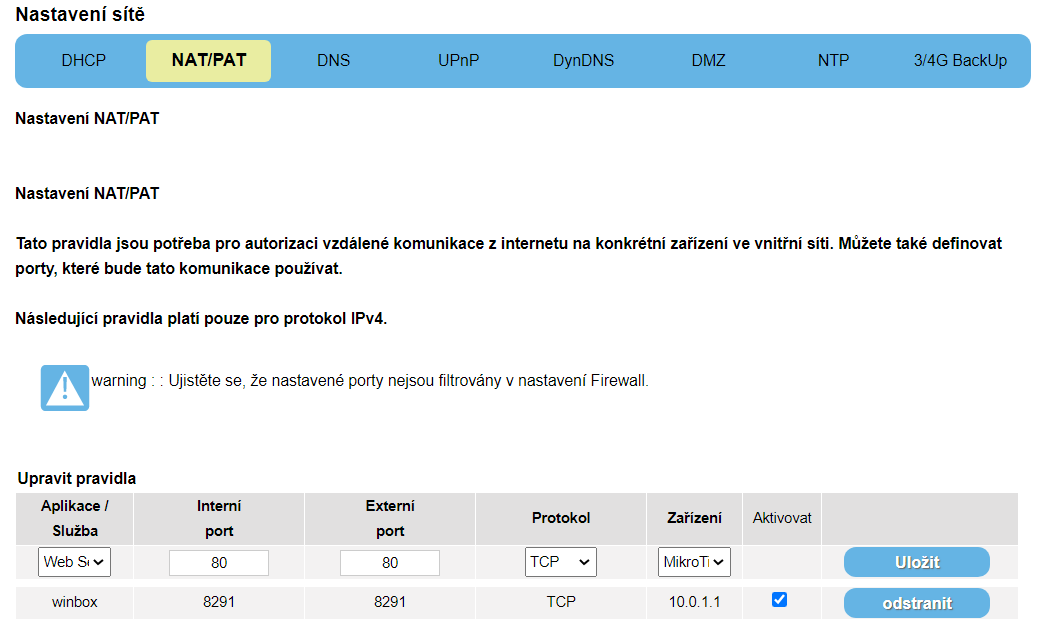Click the winbox rule name cell

(75, 603)
